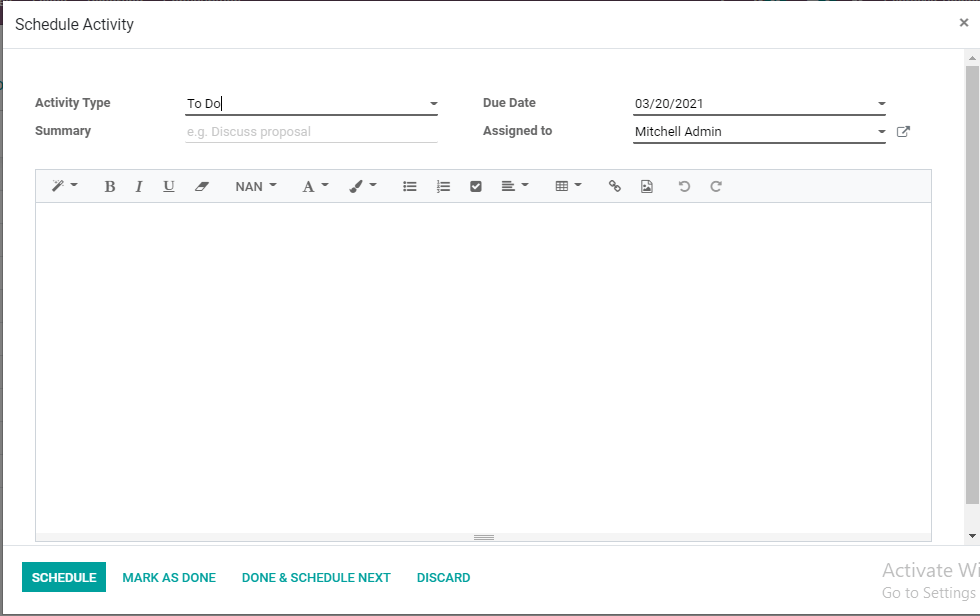Click MARK AS DONE
The width and height of the screenshot is (980, 616).
pos(169,577)
